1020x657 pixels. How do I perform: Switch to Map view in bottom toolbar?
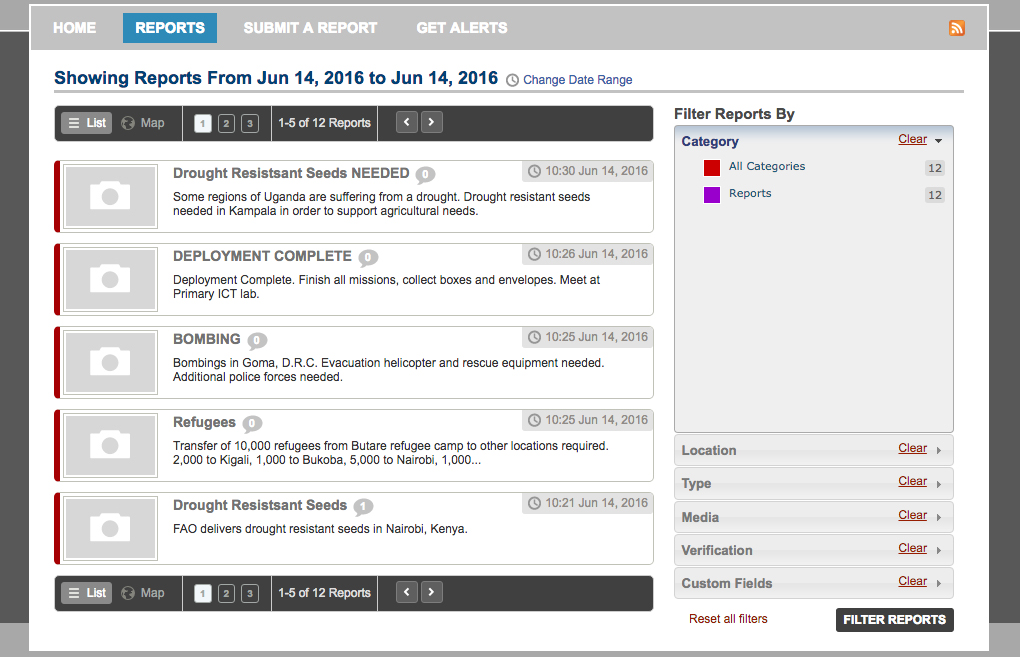click(x=143, y=593)
